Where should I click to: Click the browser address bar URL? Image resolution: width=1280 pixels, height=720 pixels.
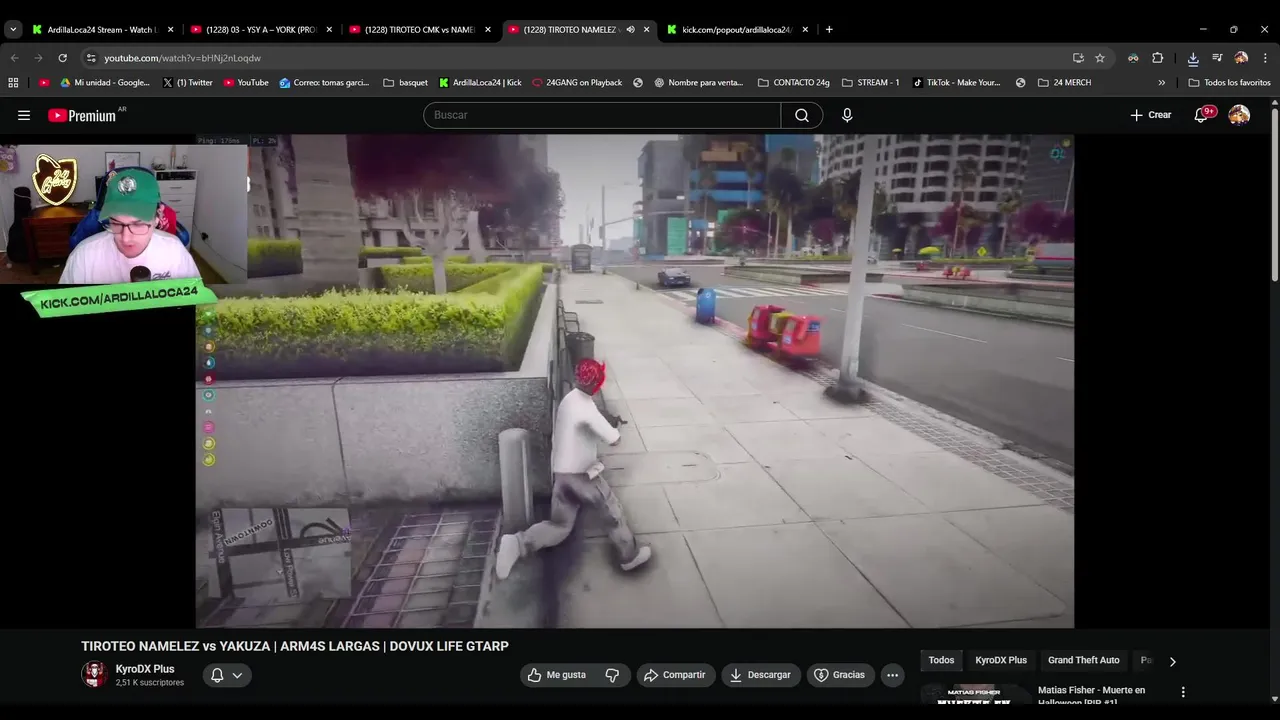click(x=182, y=58)
